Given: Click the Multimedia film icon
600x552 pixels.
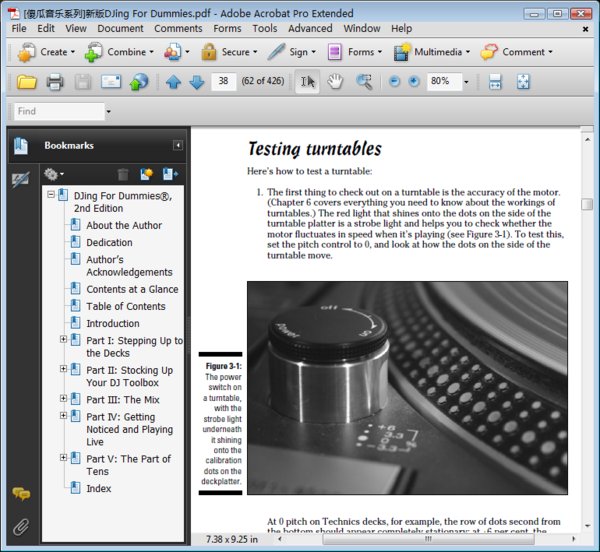Looking at the screenshot, I should (402, 52).
